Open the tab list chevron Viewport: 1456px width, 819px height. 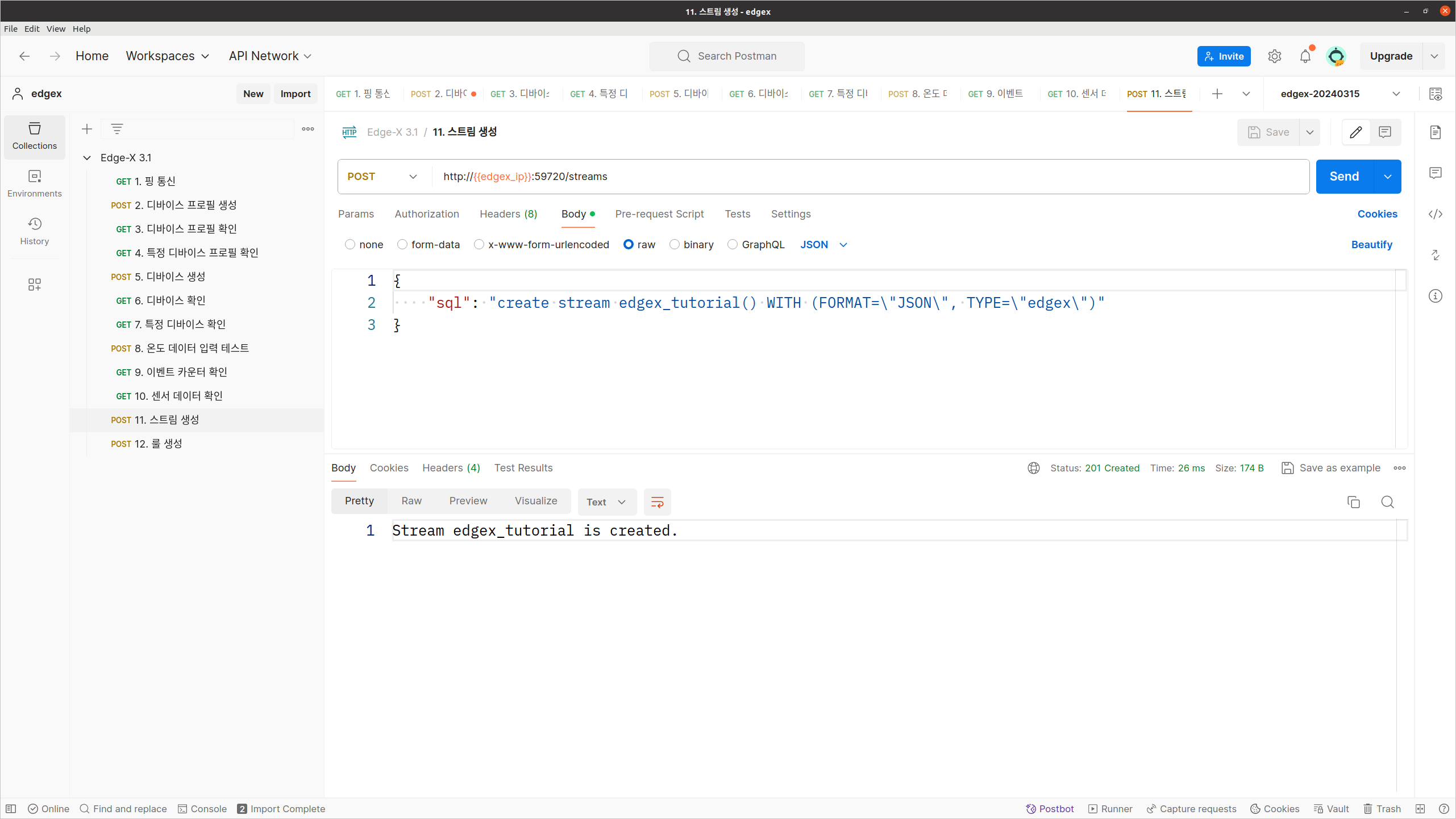1246,94
